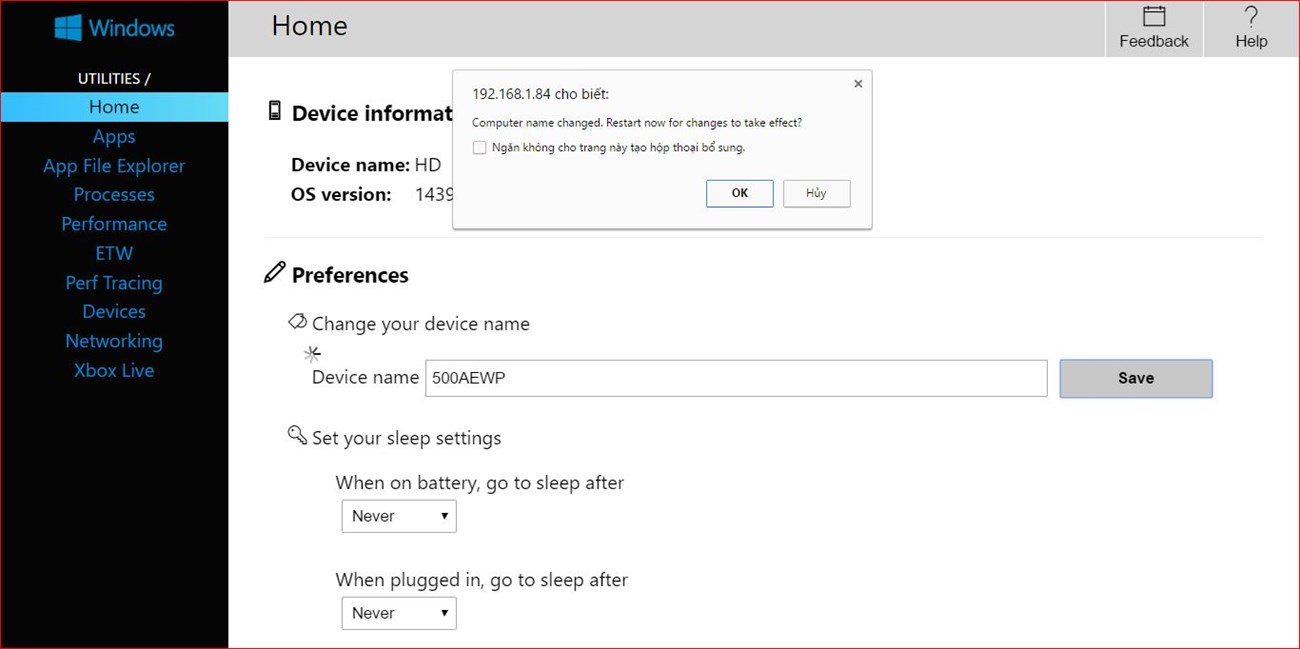1300x649 pixels.
Task: Click the key icon beside sleep settings
Action: coord(297,435)
